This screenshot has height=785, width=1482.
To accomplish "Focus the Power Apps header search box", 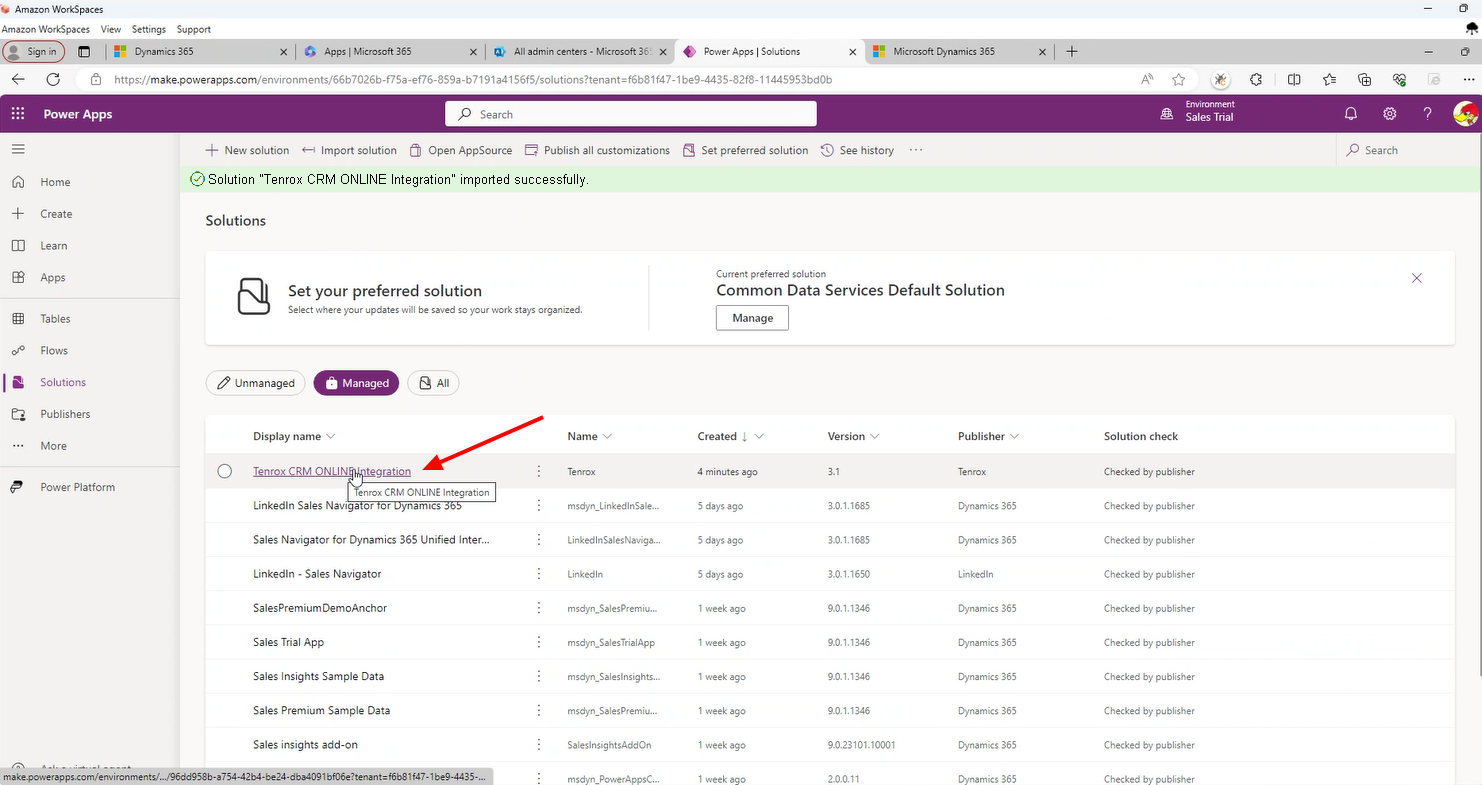I will pyautogui.click(x=630, y=114).
